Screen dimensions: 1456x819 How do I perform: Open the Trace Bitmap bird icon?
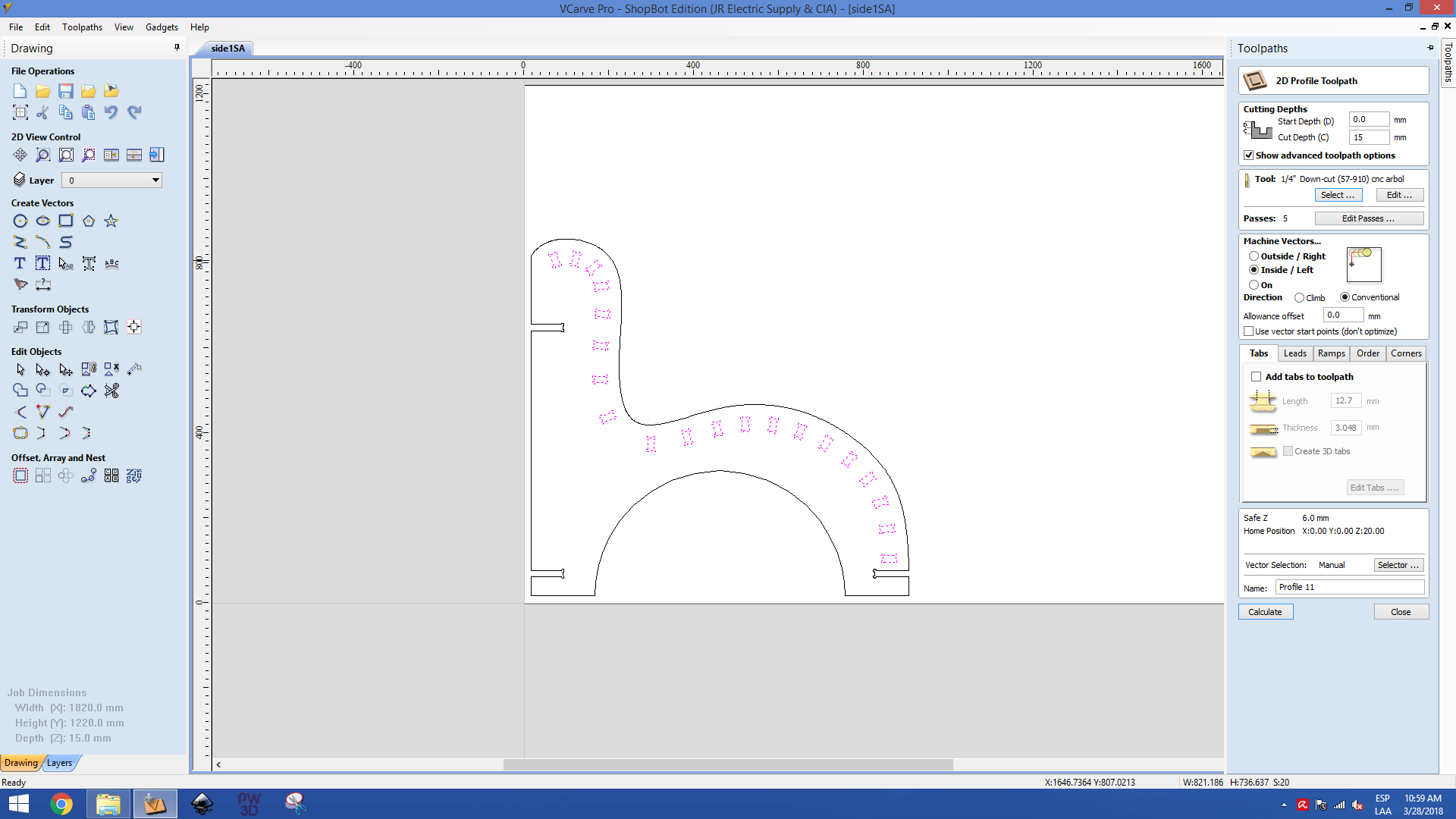20,284
